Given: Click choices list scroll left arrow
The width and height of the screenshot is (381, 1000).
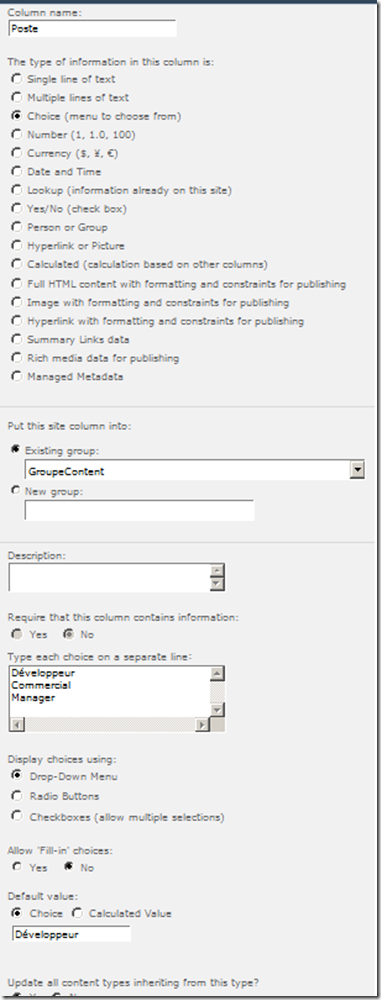Looking at the screenshot, I should coord(17,724).
